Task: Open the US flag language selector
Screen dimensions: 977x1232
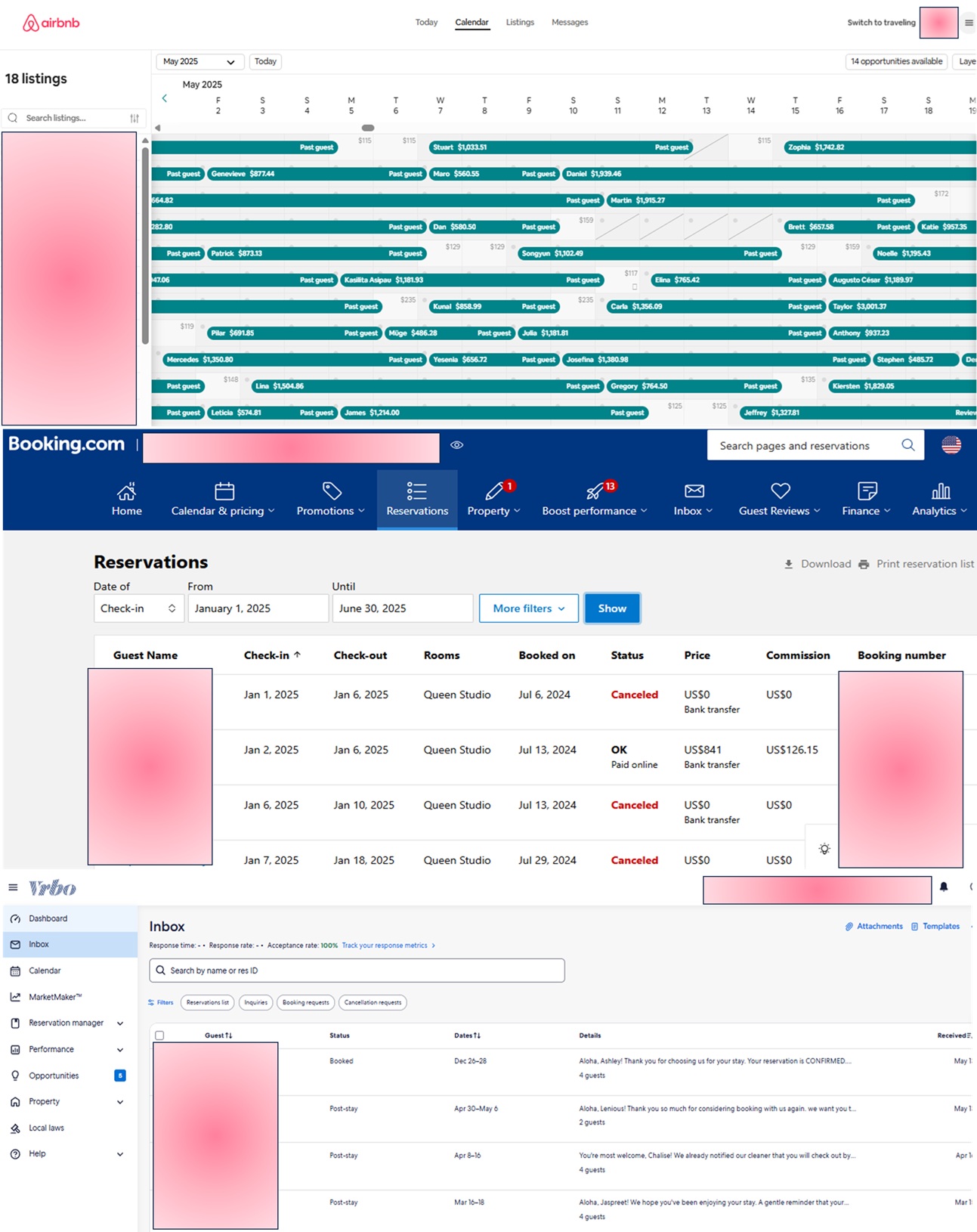Action: coord(951,445)
